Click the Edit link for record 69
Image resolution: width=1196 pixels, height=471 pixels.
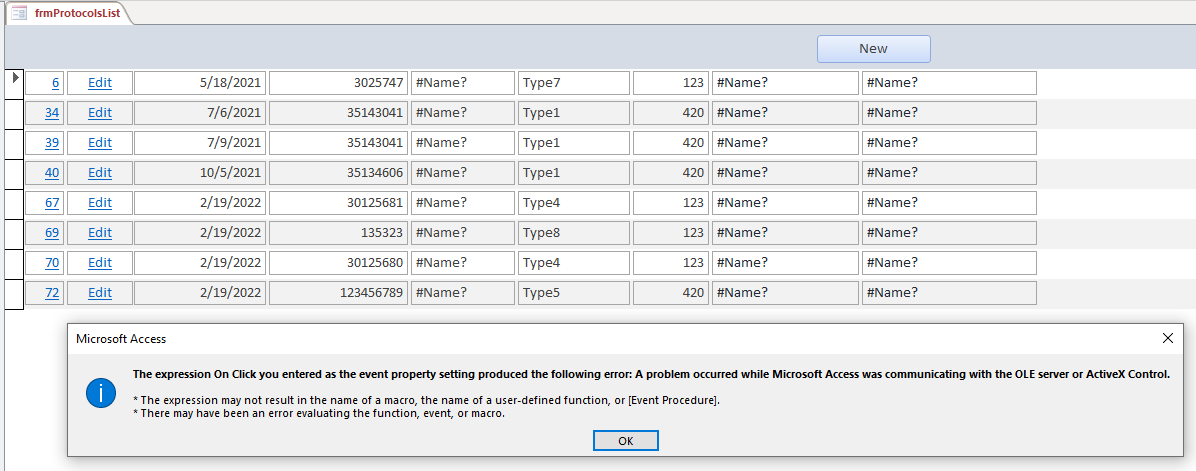pyautogui.click(x=100, y=233)
